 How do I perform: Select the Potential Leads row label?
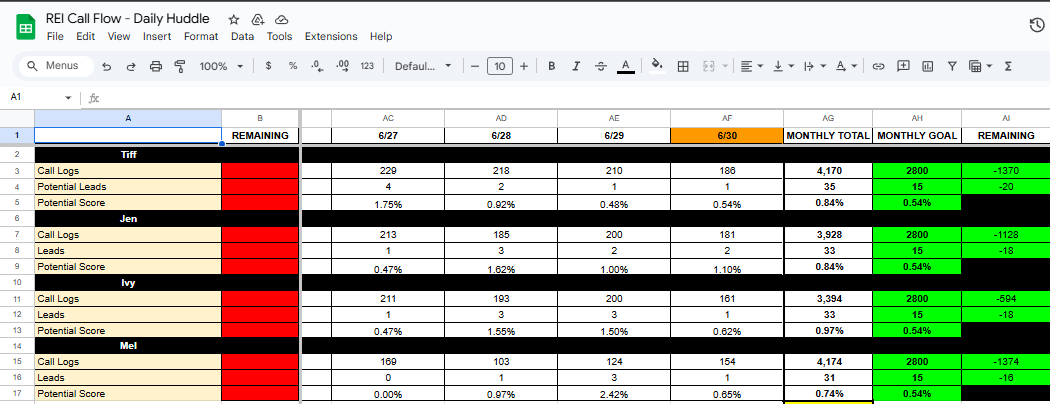pos(128,187)
